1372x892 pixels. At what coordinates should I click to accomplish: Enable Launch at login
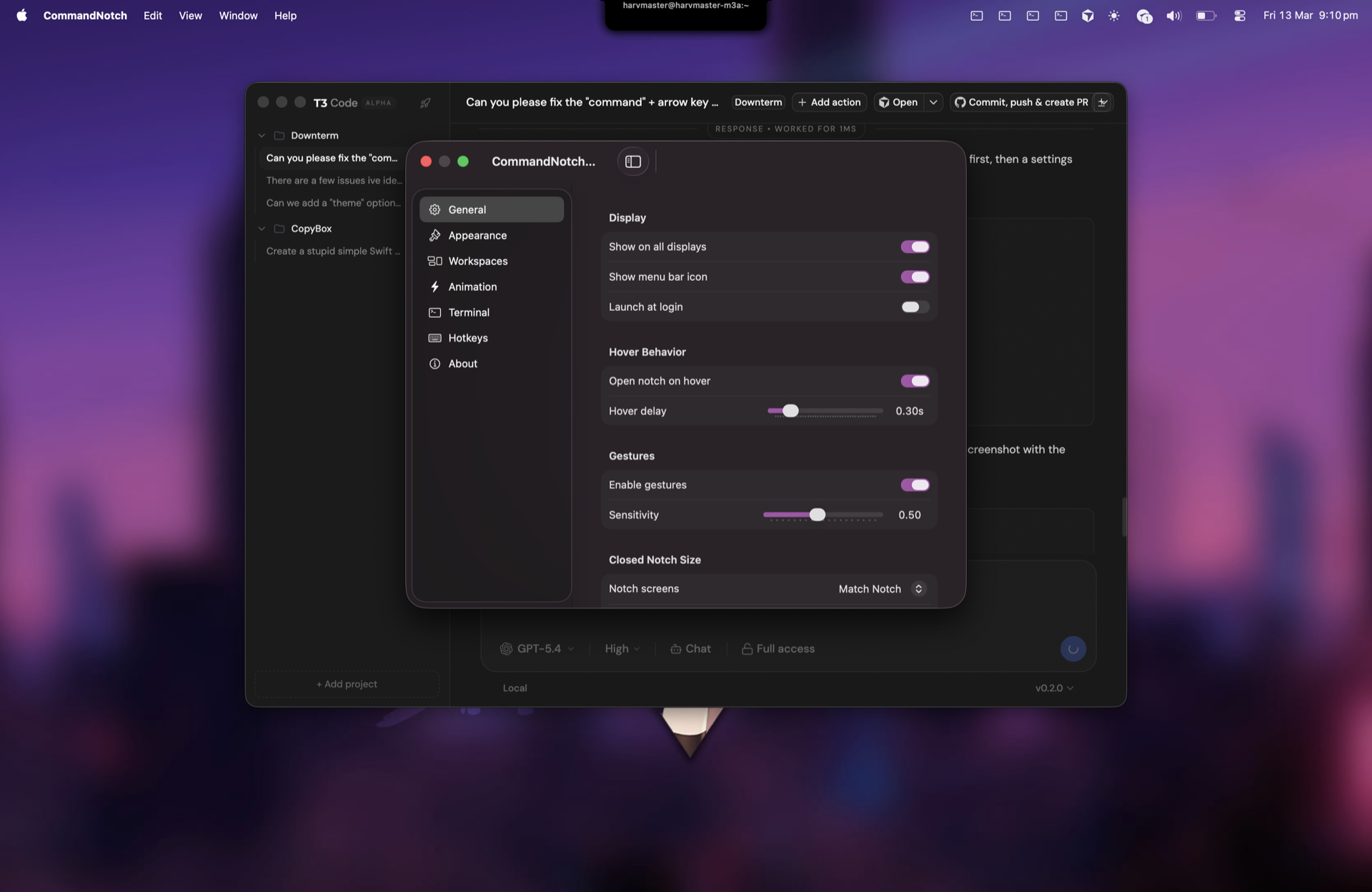point(913,307)
